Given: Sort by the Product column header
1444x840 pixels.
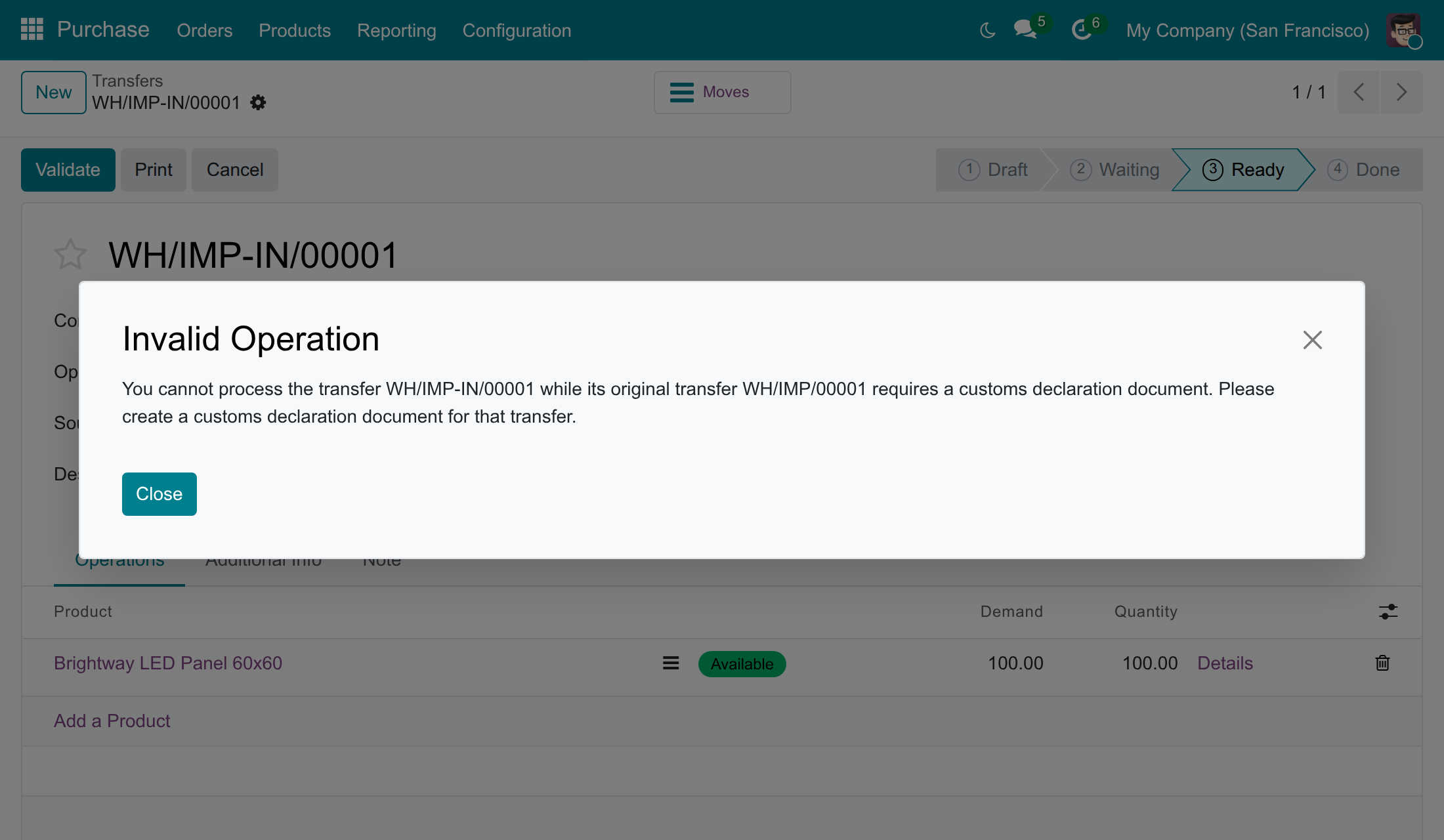Looking at the screenshot, I should [83, 612].
